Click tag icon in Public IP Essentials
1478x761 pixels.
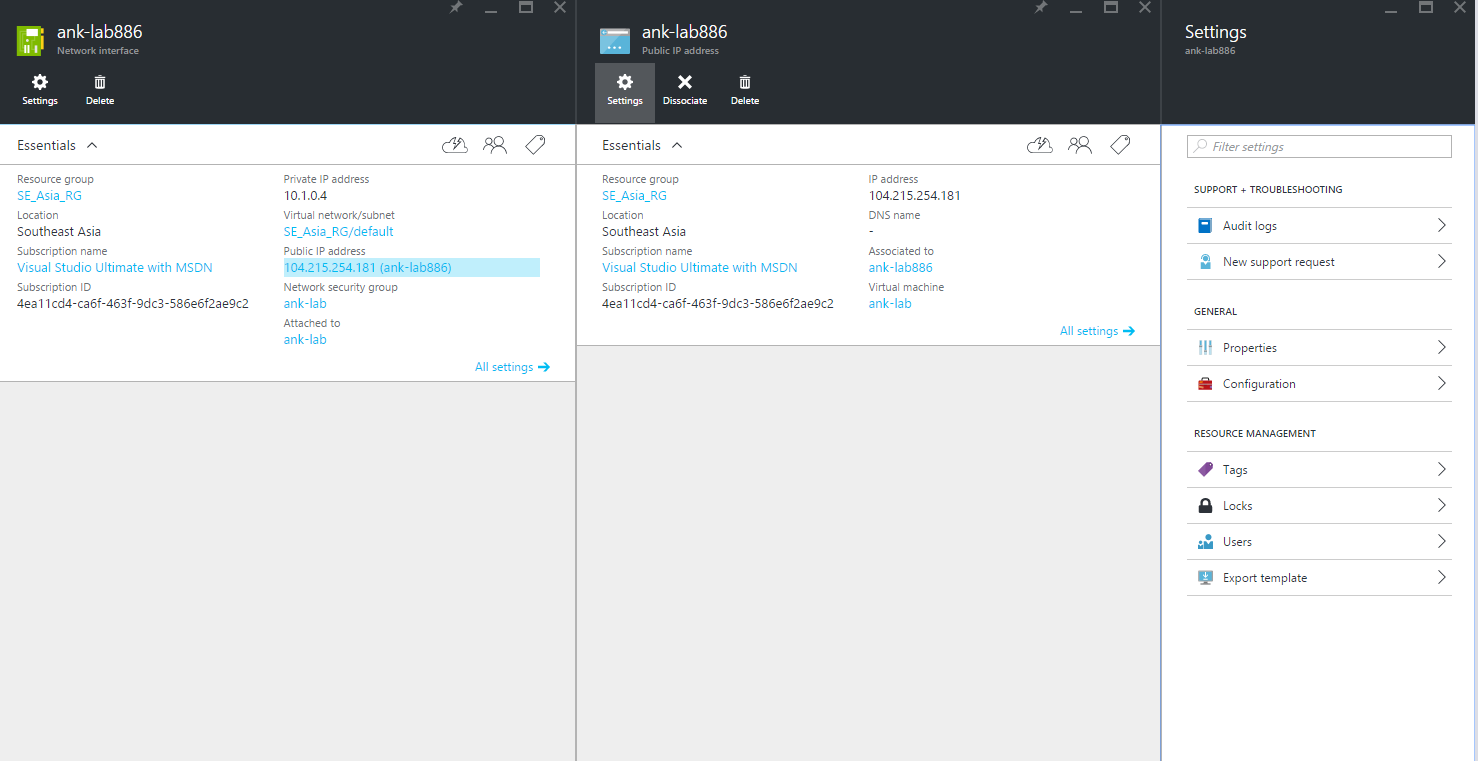pos(1120,145)
